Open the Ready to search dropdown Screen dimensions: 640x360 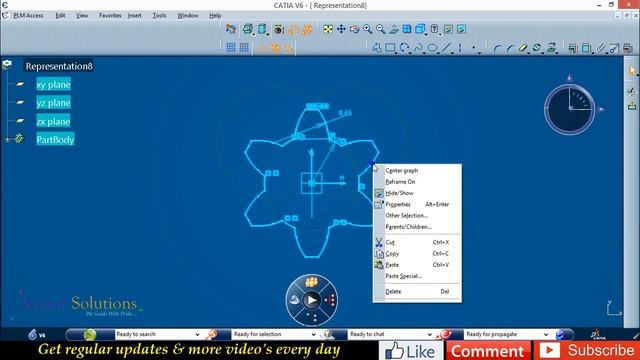(x=198, y=334)
